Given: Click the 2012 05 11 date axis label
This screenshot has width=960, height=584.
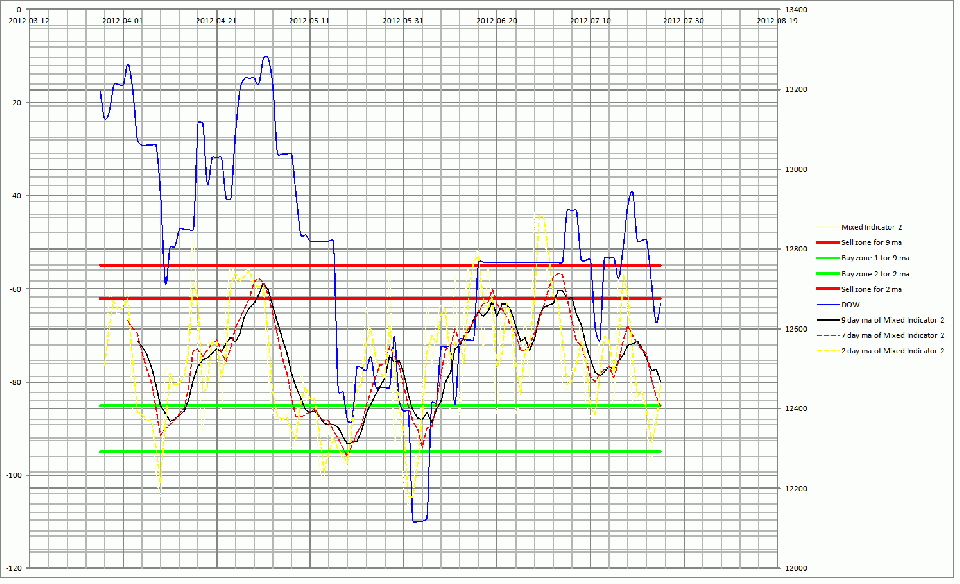Looking at the screenshot, I should (x=309, y=19).
